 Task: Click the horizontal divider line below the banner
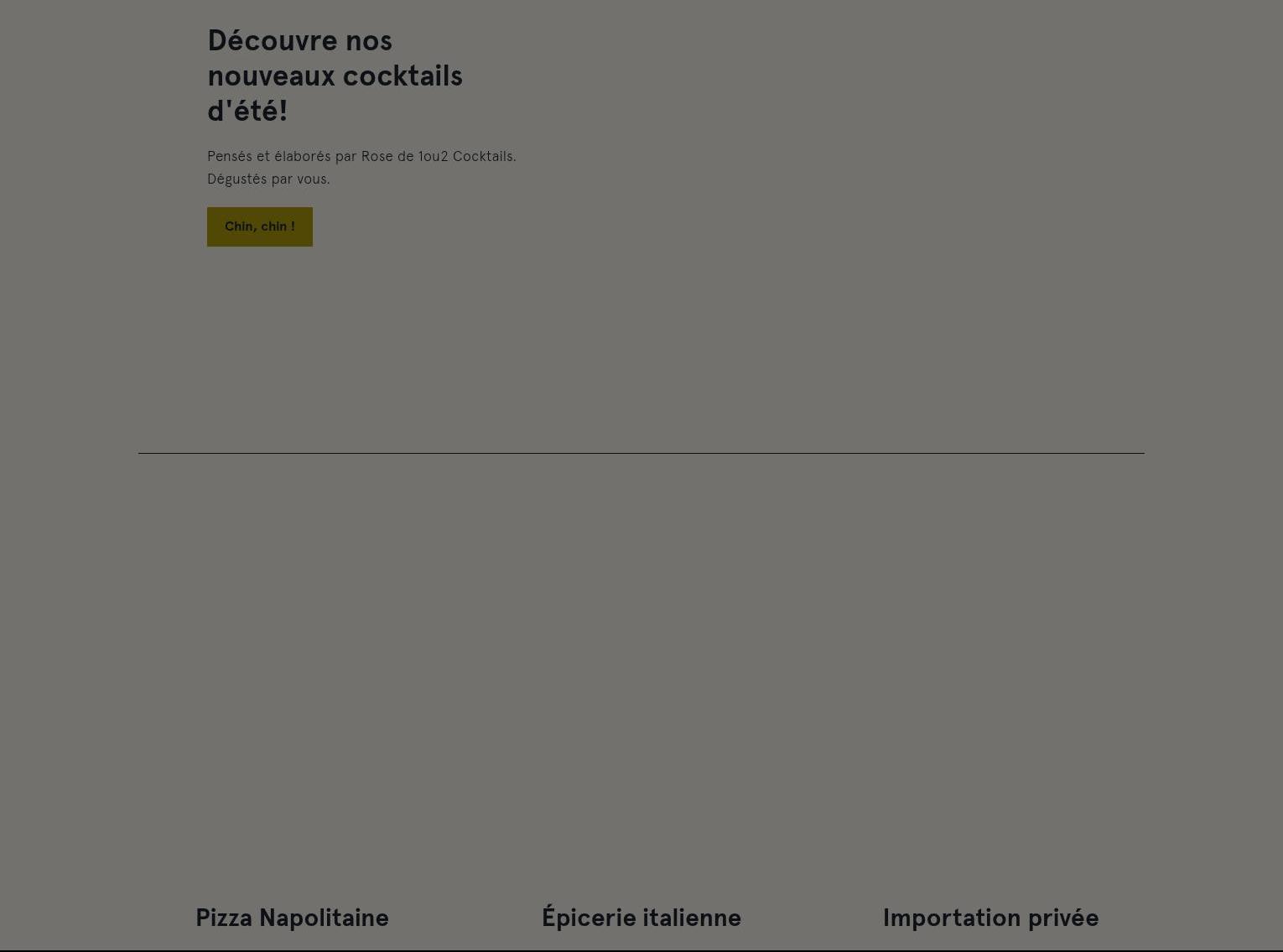click(x=641, y=453)
